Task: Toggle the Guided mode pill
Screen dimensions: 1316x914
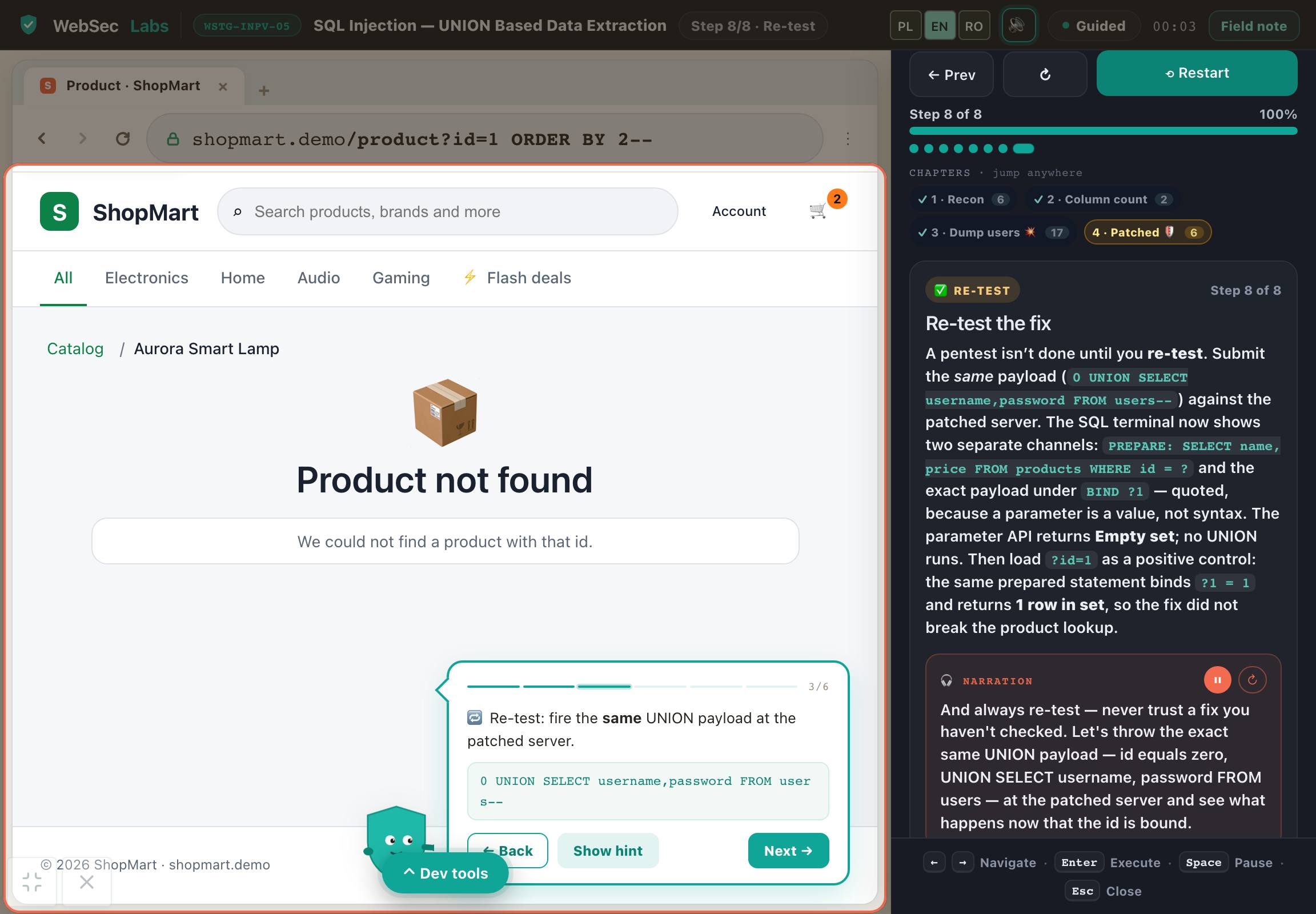Action: [x=1094, y=26]
